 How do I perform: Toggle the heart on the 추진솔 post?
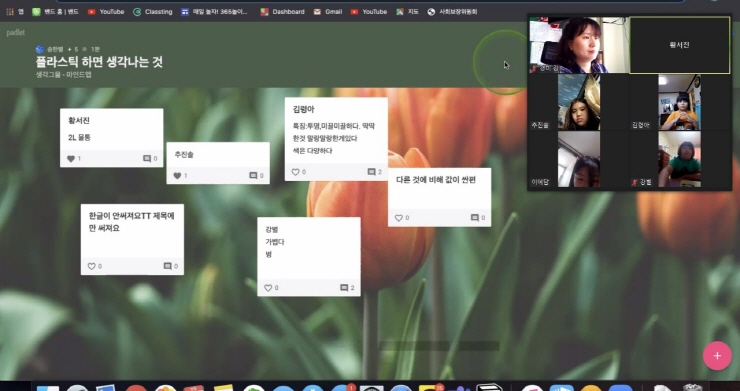point(177,176)
